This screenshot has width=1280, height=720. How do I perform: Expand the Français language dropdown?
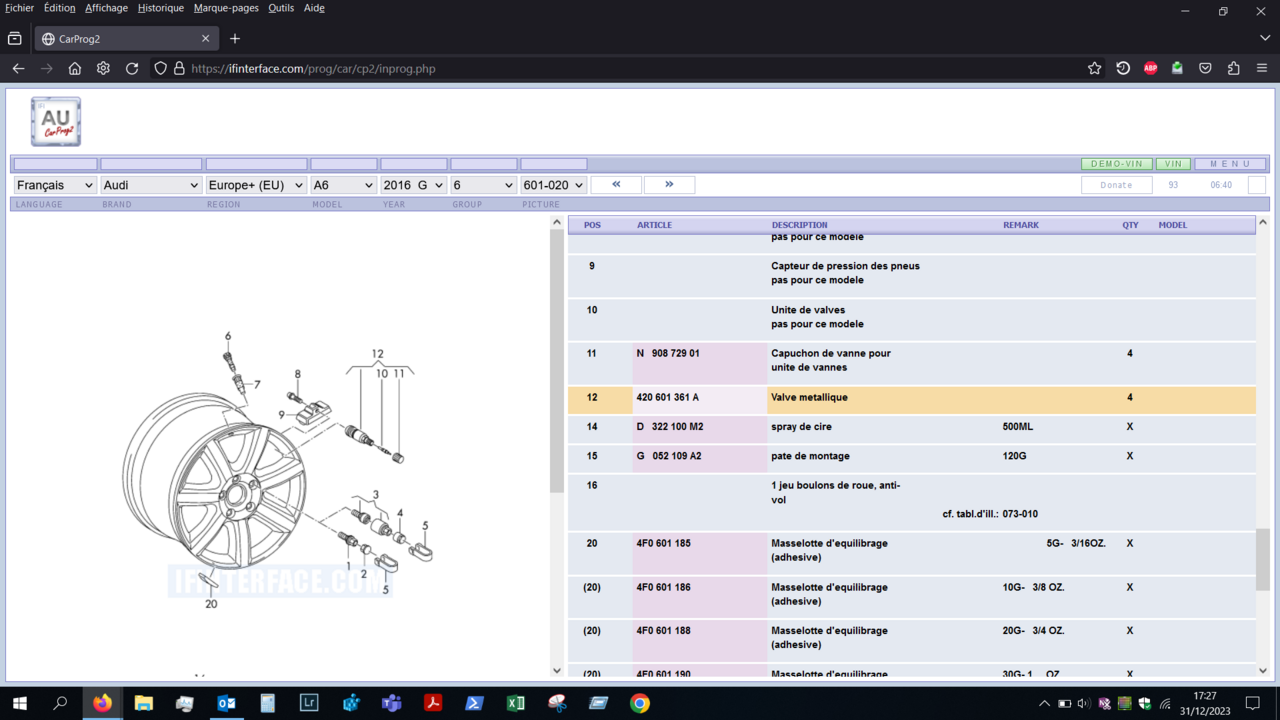[x=55, y=185]
